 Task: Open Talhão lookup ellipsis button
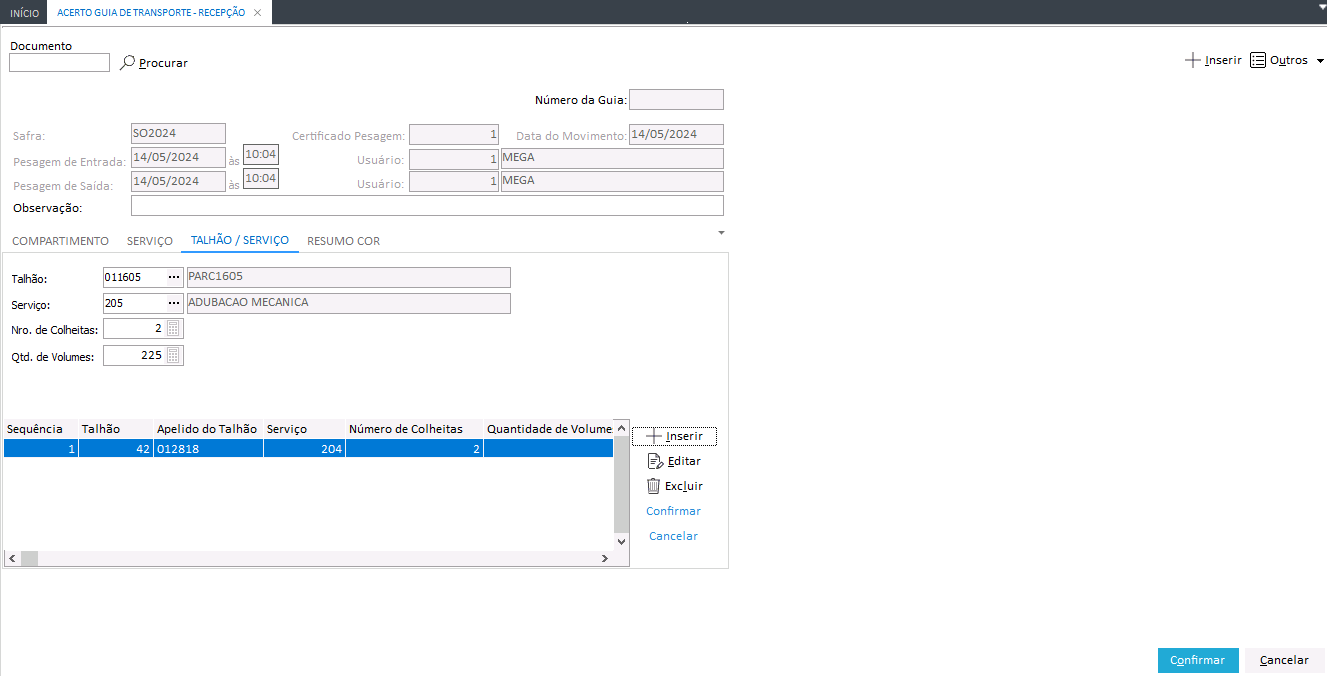pos(174,277)
